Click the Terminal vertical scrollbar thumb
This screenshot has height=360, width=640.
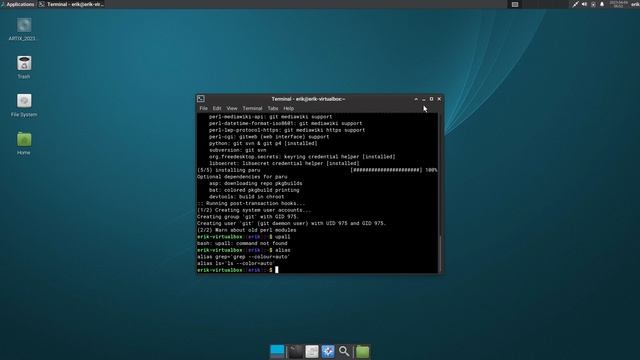tap(440, 253)
